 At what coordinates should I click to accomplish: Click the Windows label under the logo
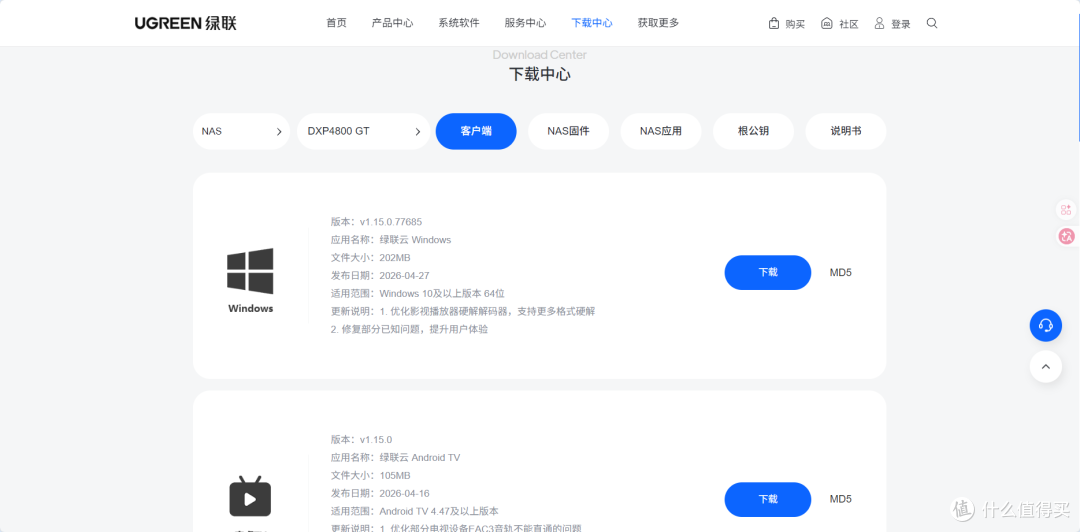point(251,309)
